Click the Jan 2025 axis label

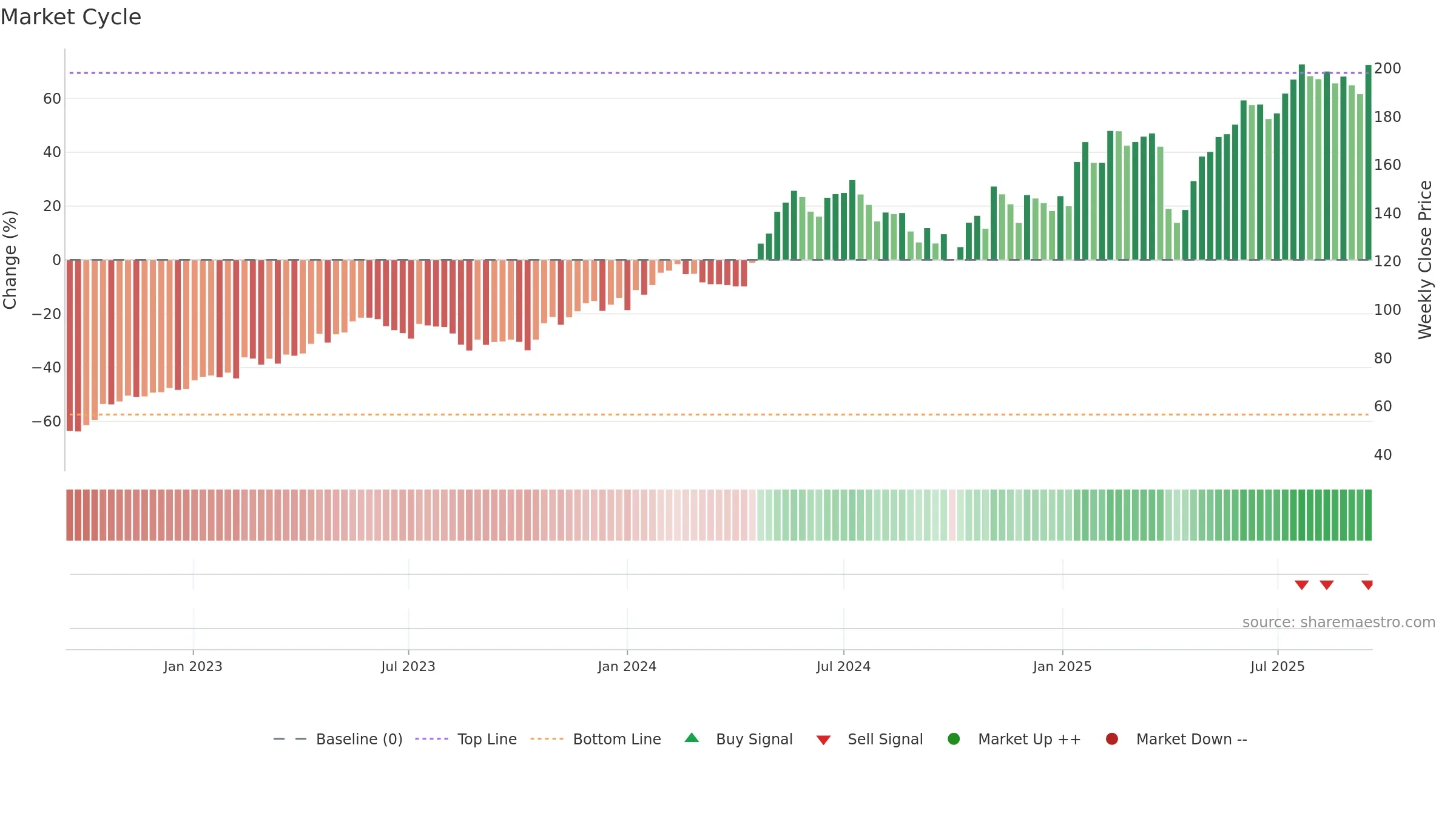1062,667
